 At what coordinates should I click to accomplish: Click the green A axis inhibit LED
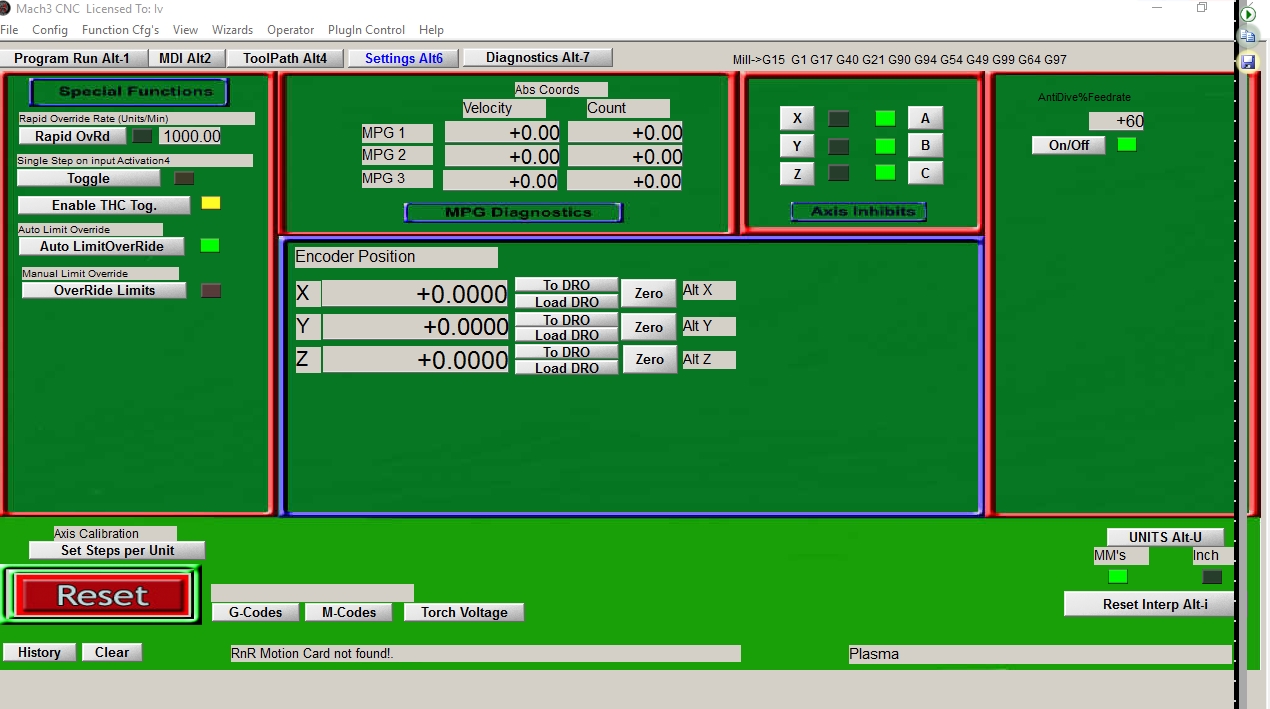pyautogui.click(x=885, y=118)
